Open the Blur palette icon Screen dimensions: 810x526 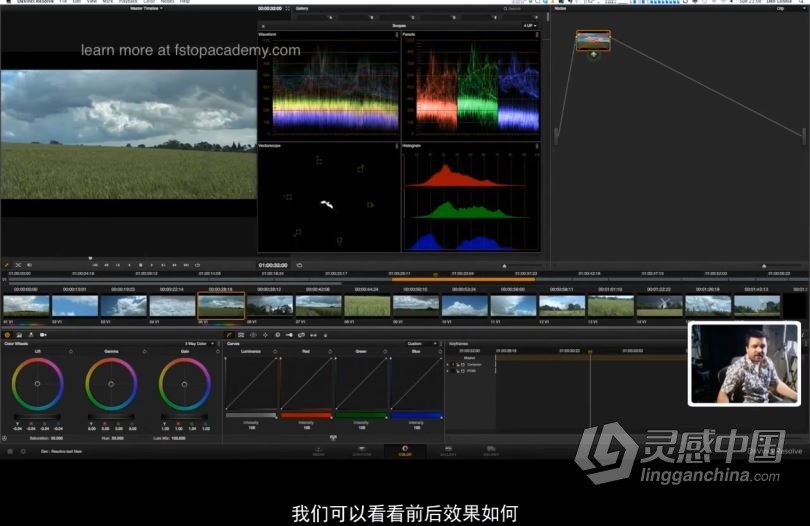[x=277, y=335]
